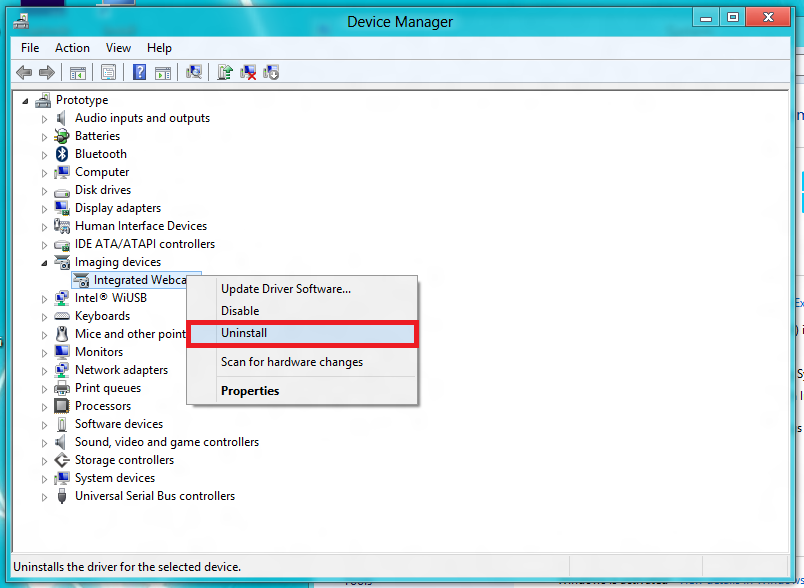This screenshot has height=588, width=804.
Task: Choose Update Driver Software from context menu
Action: (303, 289)
